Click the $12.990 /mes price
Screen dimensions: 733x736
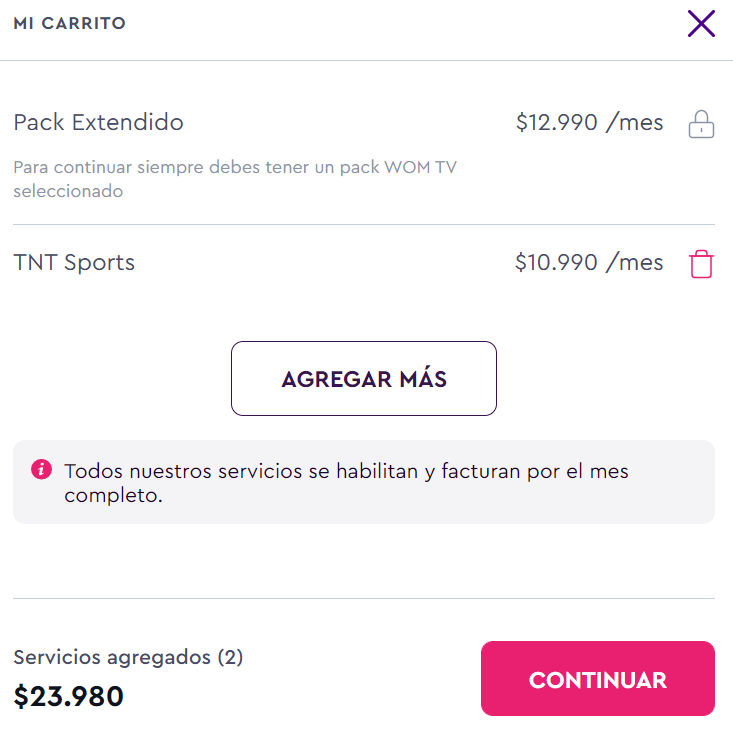click(589, 123)
